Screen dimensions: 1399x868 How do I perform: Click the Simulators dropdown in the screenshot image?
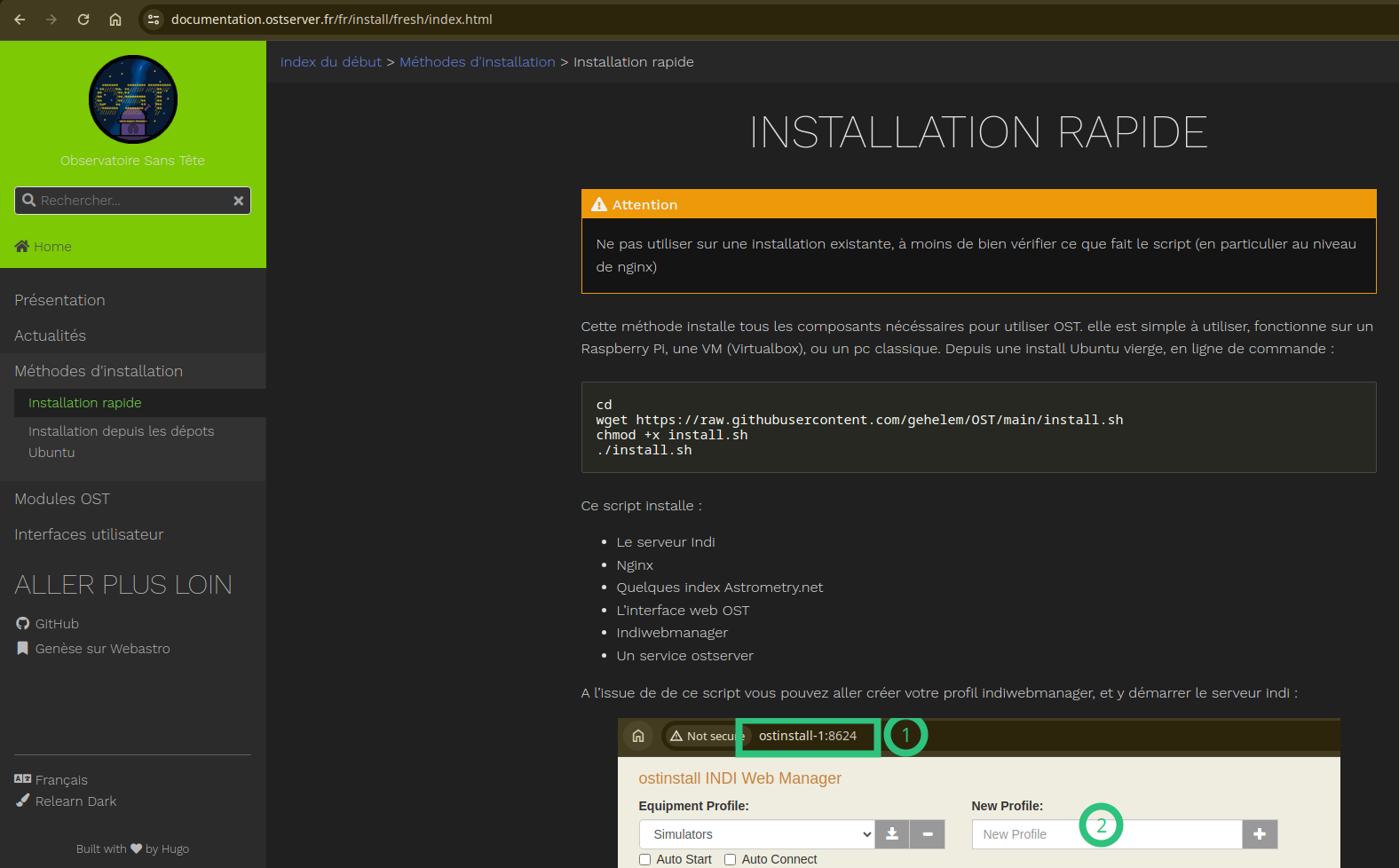coord(757,834)
